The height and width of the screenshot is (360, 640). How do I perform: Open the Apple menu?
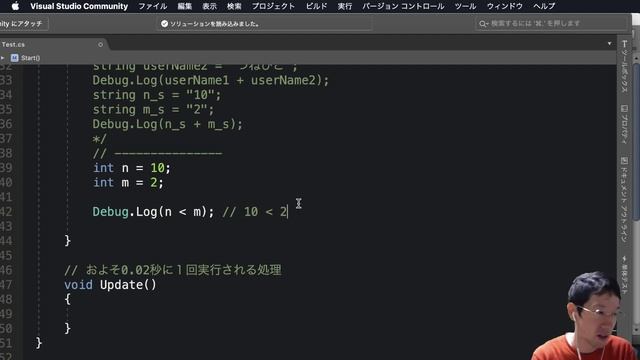point(15,6)
